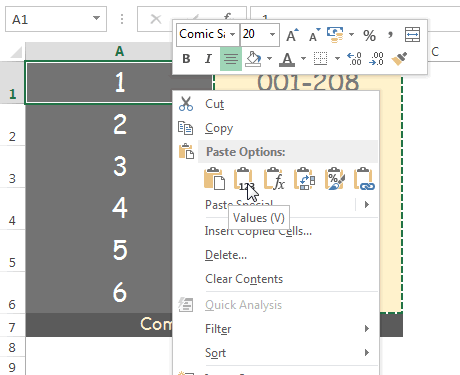Image resolution: width=460 pixels, height=375 pixels.
Task: Toggle Italic formatting
Action: [208, 59]
